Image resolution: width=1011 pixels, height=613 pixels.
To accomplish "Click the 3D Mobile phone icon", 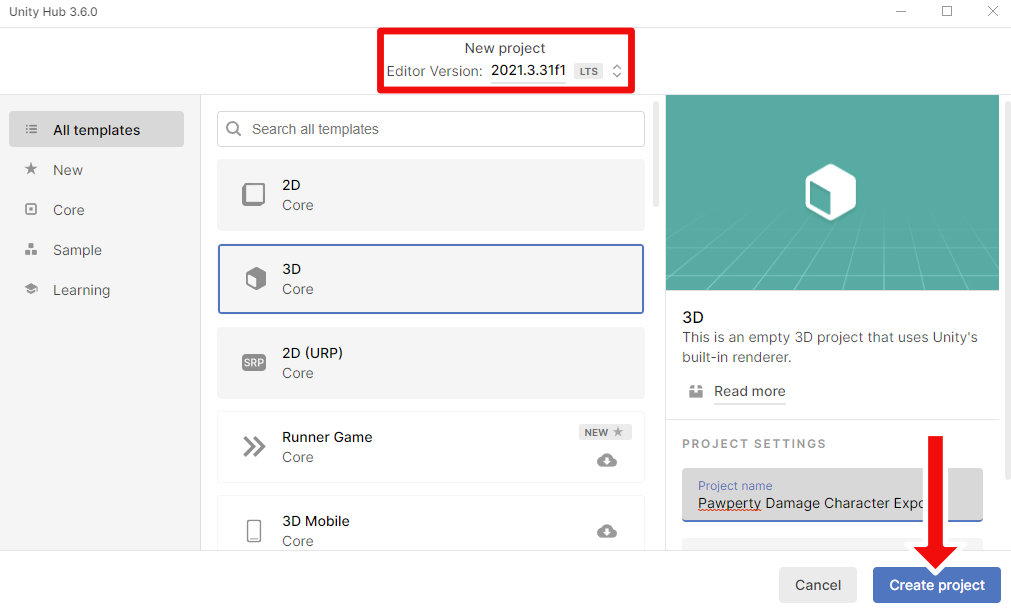I will click(x=254, y=531).
